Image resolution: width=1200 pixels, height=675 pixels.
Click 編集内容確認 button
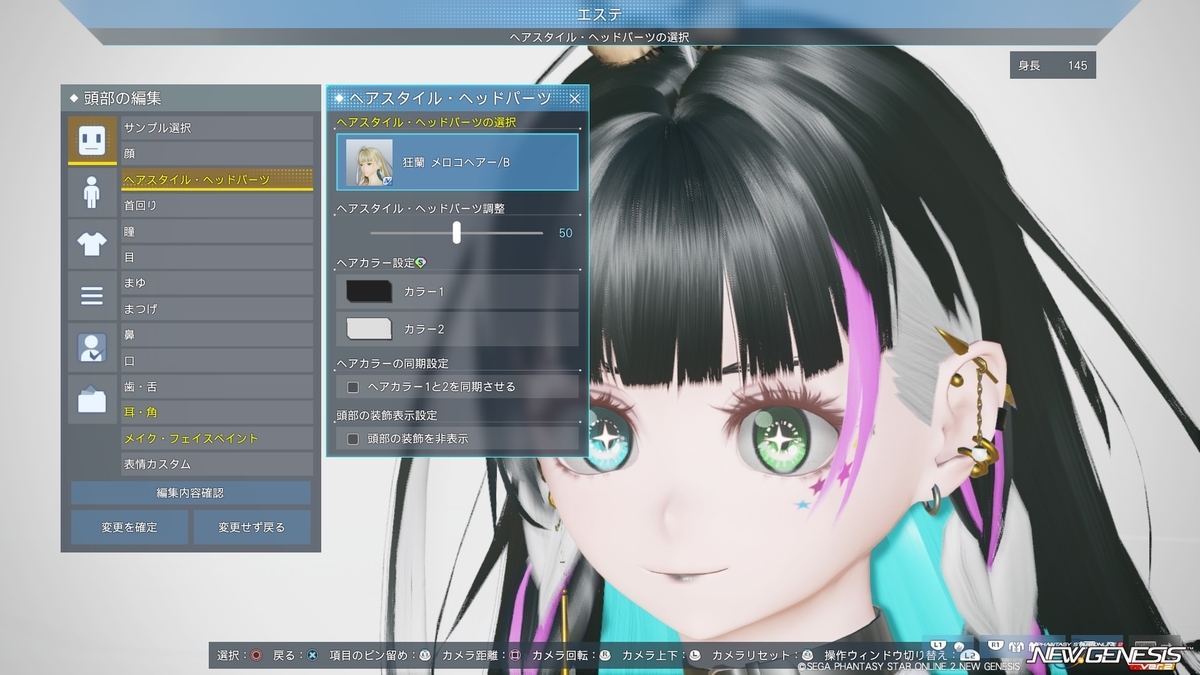click(190, 493)
